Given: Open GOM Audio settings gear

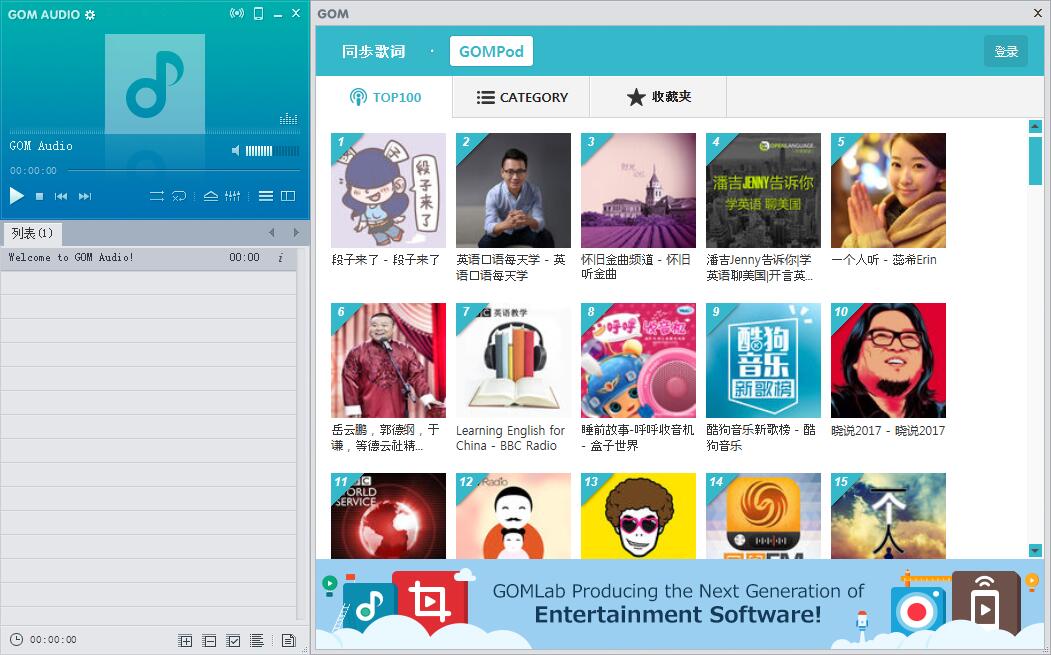Looking at the screenshot, I should click(x=90, y=15).
